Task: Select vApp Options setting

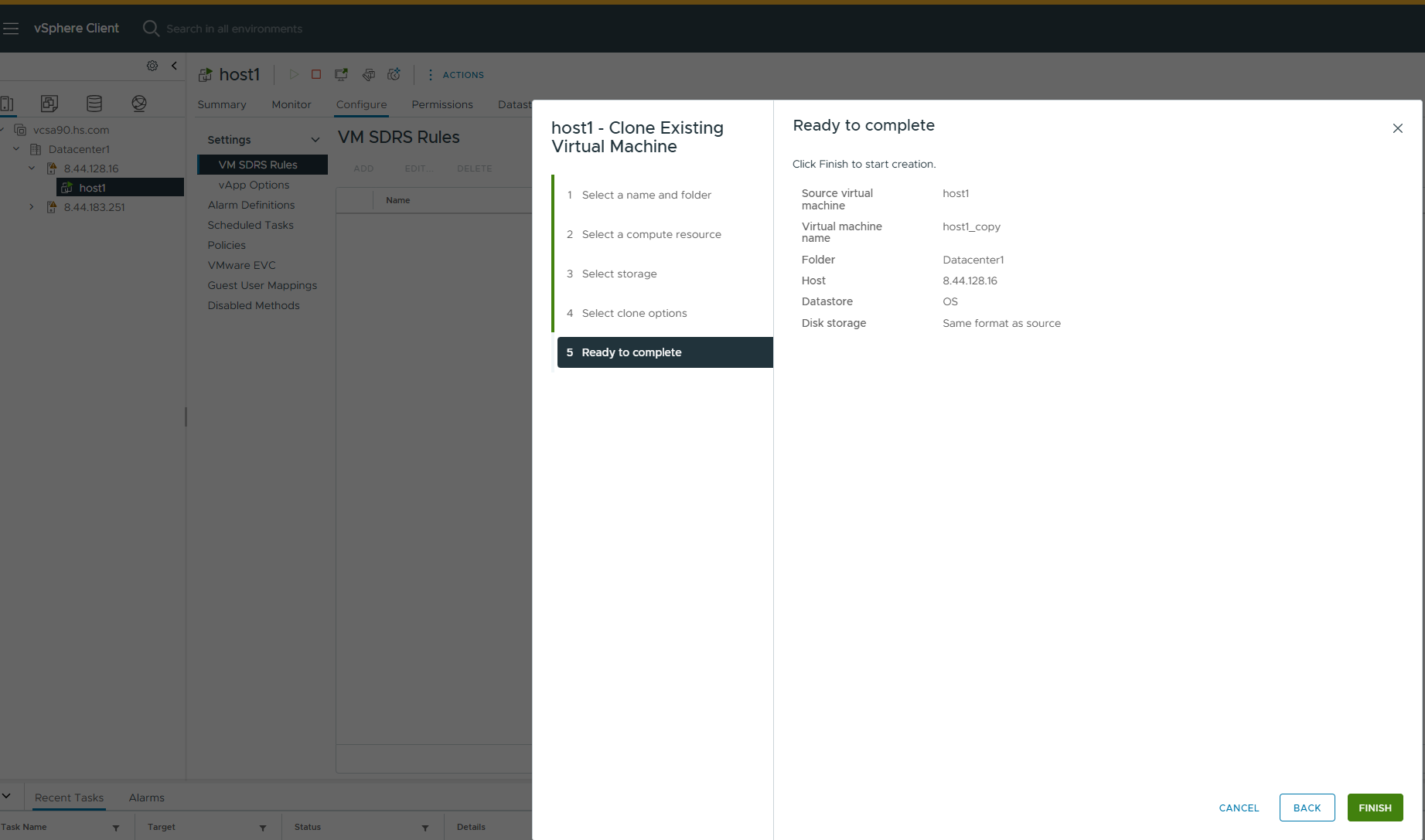Action: (254, 185)
